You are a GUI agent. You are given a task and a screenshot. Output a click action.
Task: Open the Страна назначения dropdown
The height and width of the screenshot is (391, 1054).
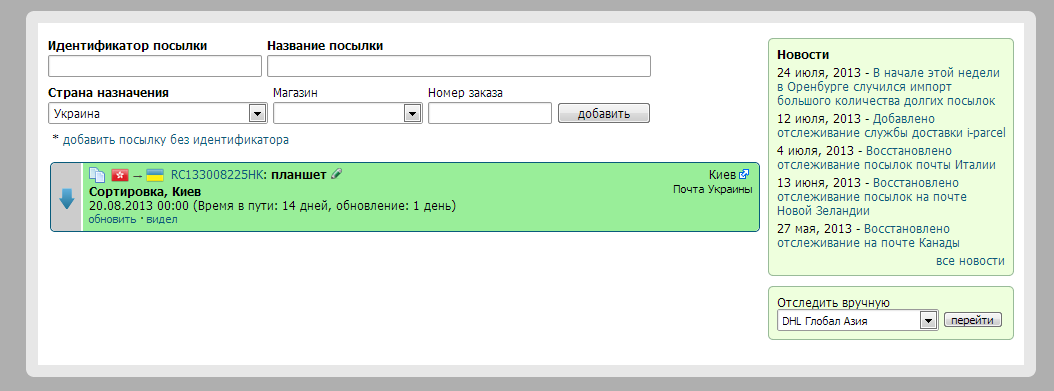(158, 114)
